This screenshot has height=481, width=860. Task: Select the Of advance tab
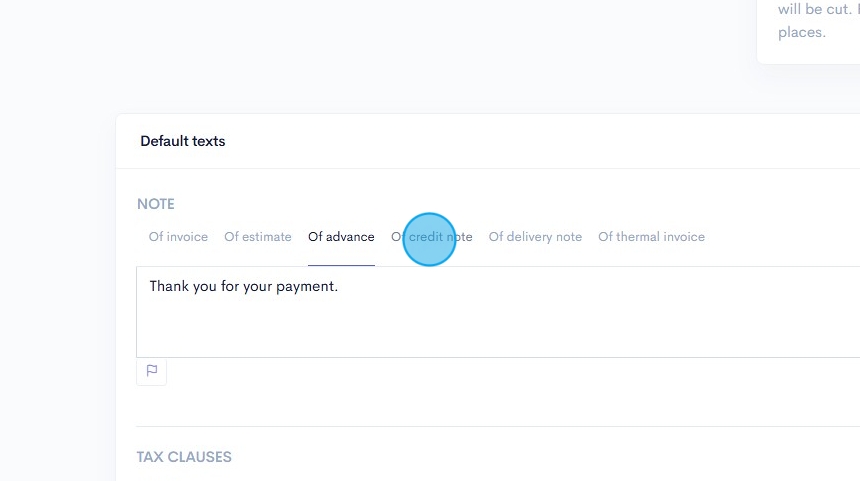(x=341, y=237)
